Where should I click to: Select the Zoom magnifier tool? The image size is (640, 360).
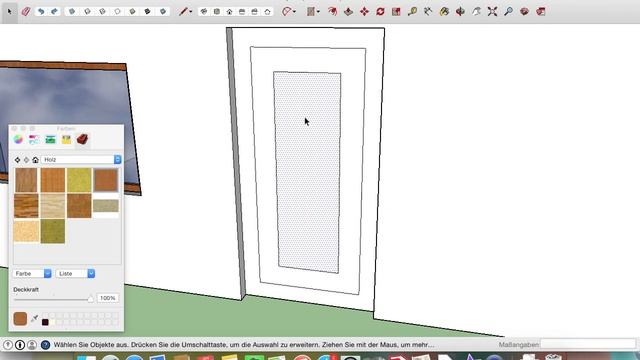pos(508,11)
